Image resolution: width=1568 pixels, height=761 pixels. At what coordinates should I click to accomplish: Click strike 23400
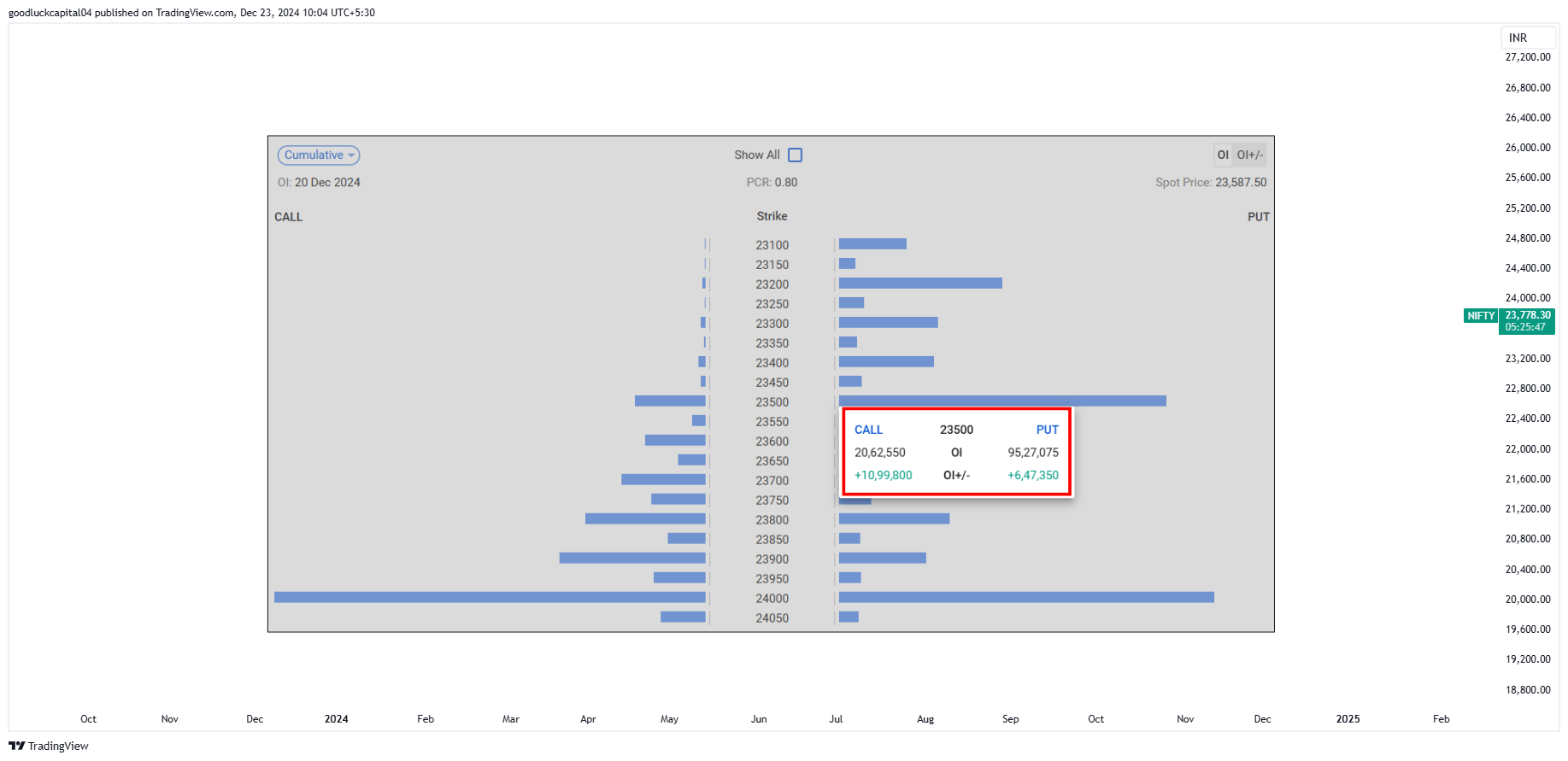[x=772, y=363]
